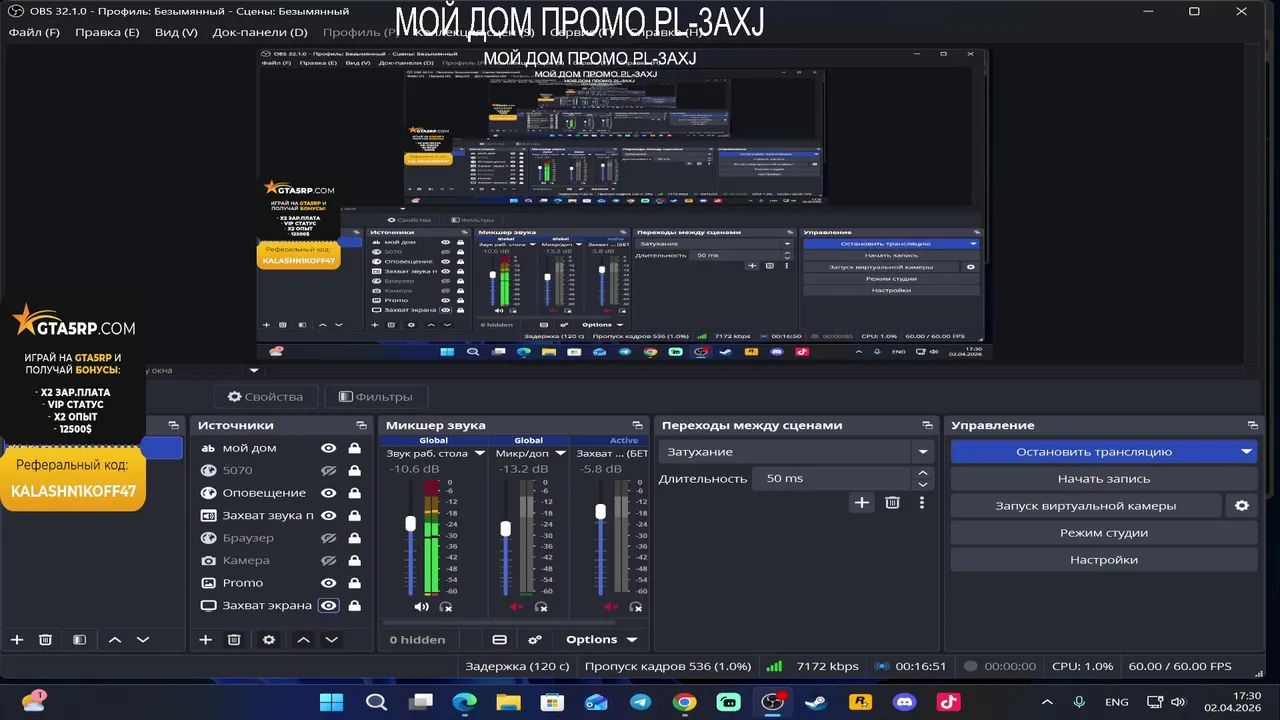Increase Длительность with the up stepper arrow
1280x720 pixels.
[923, 473]
